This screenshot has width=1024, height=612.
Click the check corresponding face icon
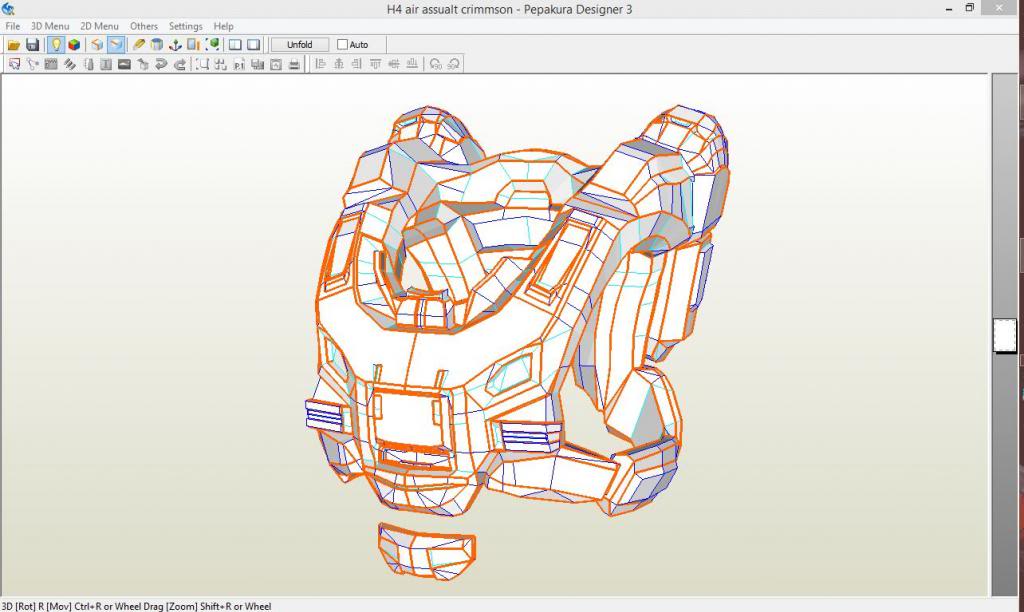coord(142,64)
